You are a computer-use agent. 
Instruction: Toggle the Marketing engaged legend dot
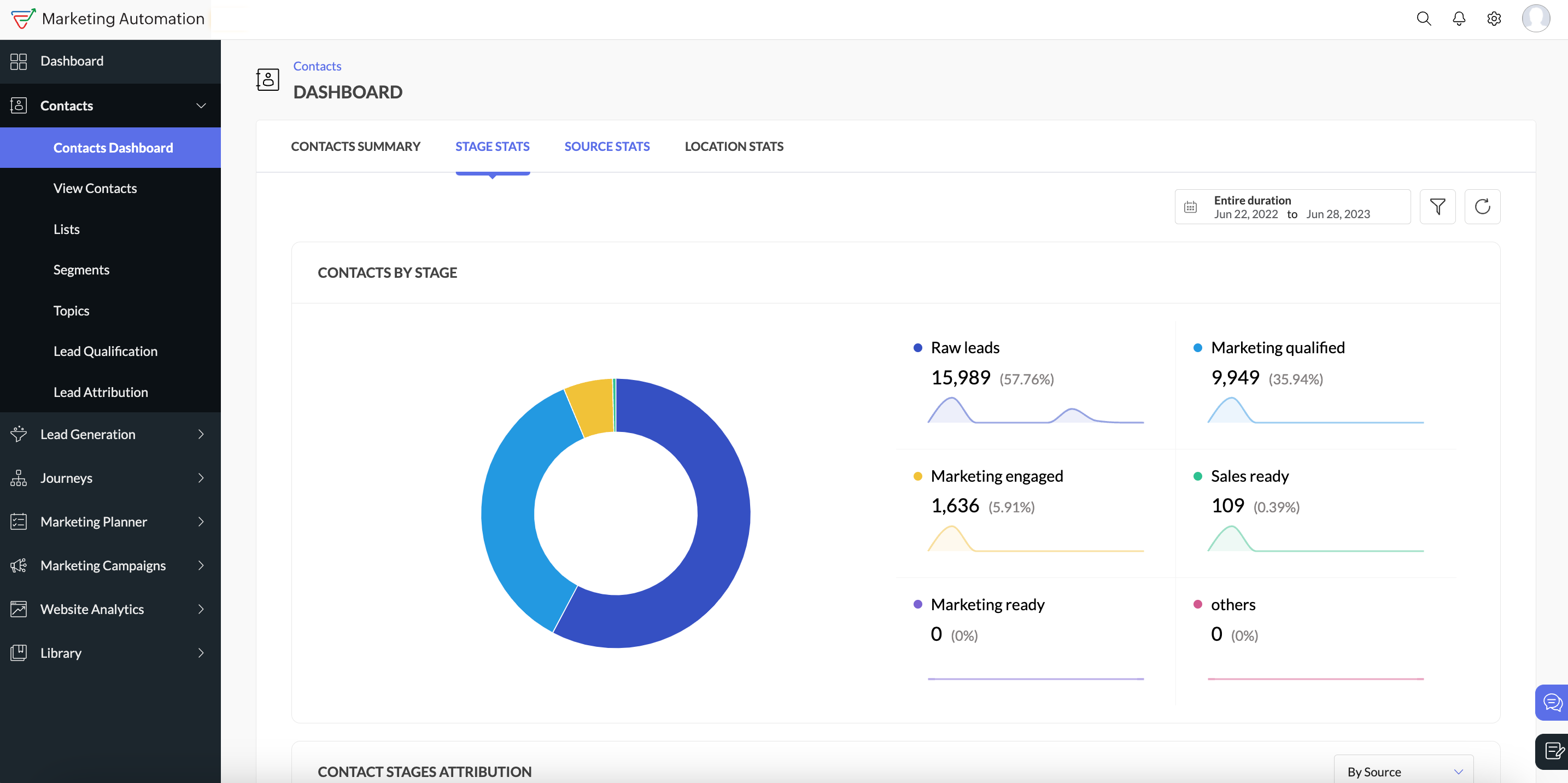click(x=917, y=476)
